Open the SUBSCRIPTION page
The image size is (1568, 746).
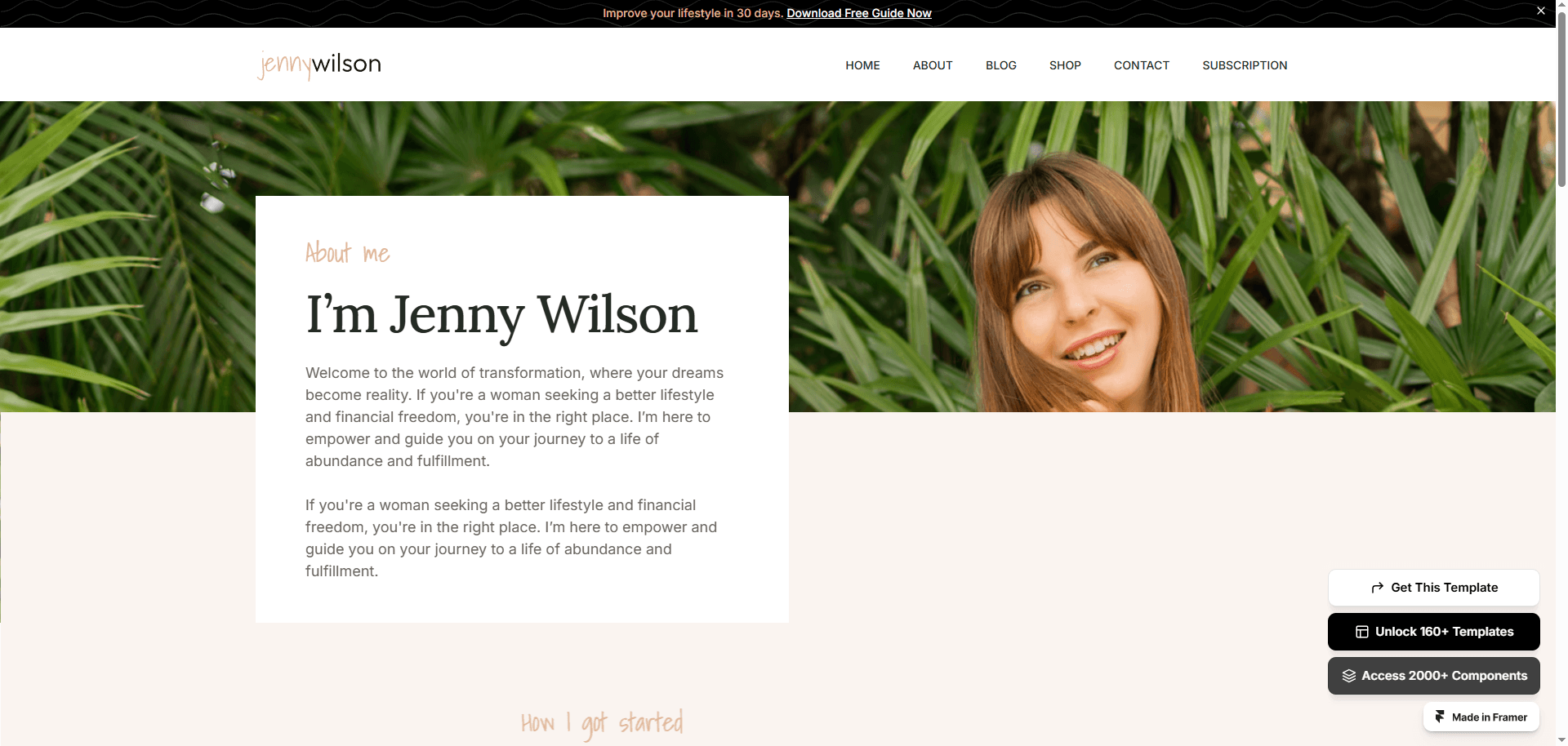tap(1245, 65)
